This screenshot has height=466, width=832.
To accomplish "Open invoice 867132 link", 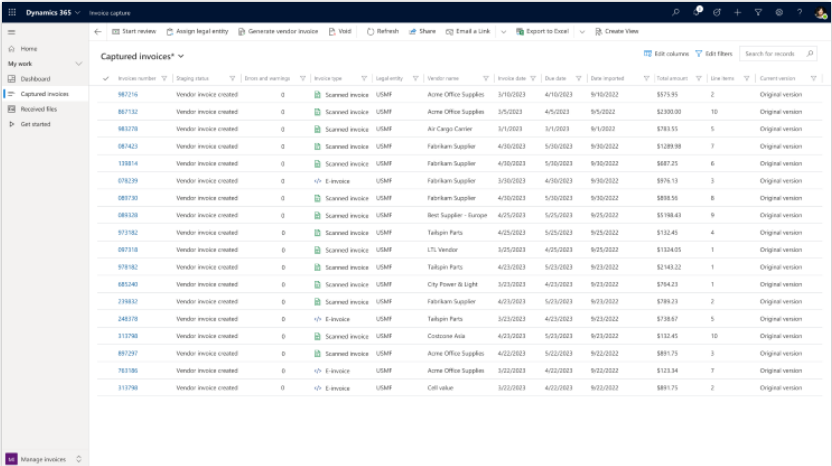I will (x=127, y=112).
